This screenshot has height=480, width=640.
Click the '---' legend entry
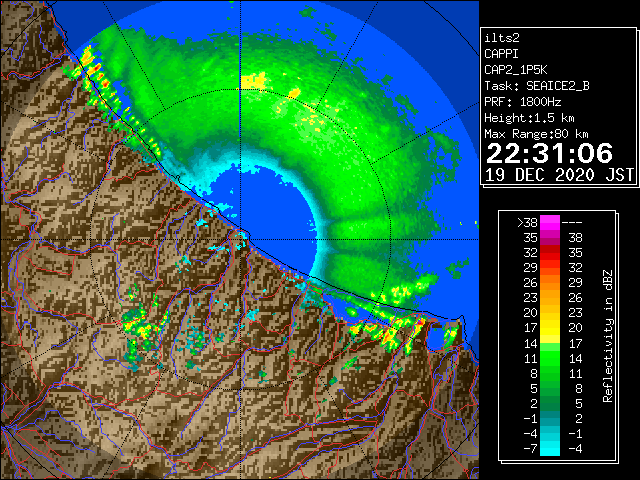coord(572,223)
